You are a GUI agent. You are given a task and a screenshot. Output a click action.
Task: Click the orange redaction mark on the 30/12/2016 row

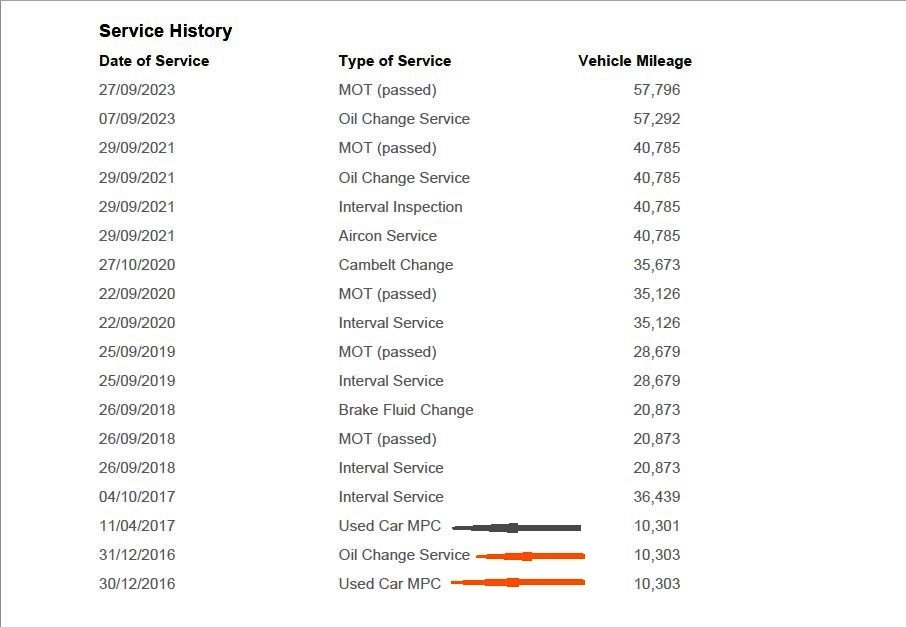point(518,582)
